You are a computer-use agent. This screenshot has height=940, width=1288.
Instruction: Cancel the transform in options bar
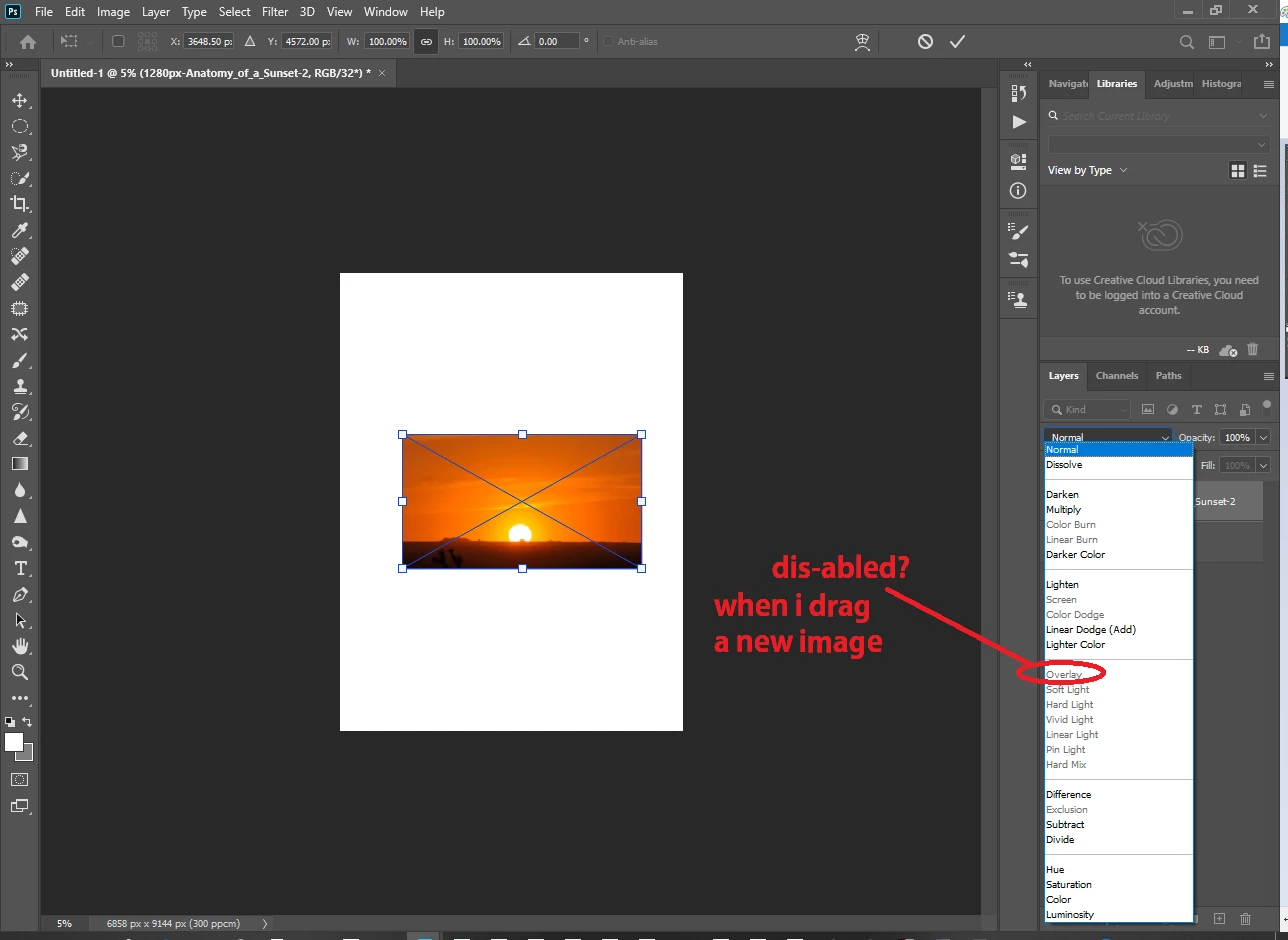(925, 41)
